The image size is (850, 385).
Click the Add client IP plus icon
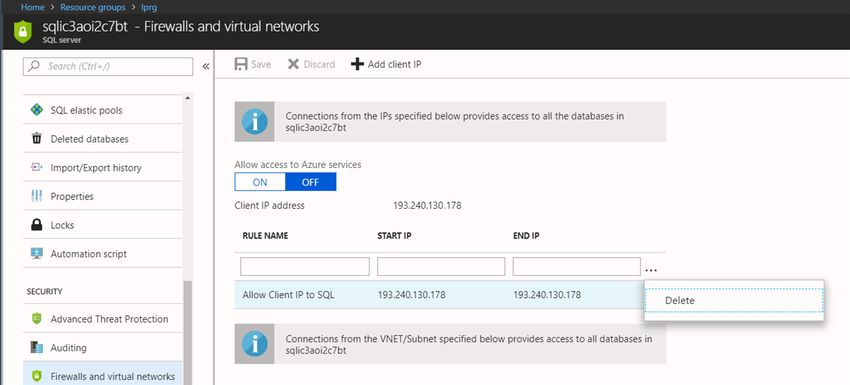pyautogui.click(x=357, y=64)
